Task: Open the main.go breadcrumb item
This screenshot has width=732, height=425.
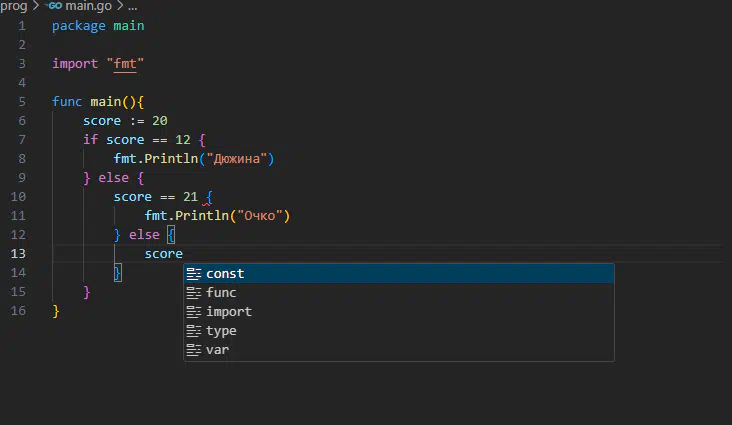Action: 88,6
